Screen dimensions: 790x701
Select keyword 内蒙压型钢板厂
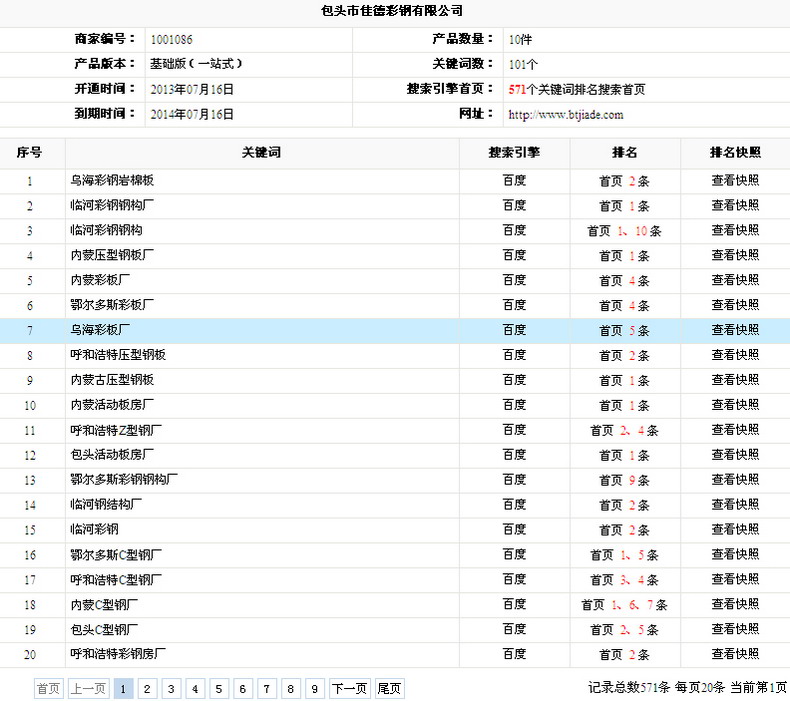(112, 255)
